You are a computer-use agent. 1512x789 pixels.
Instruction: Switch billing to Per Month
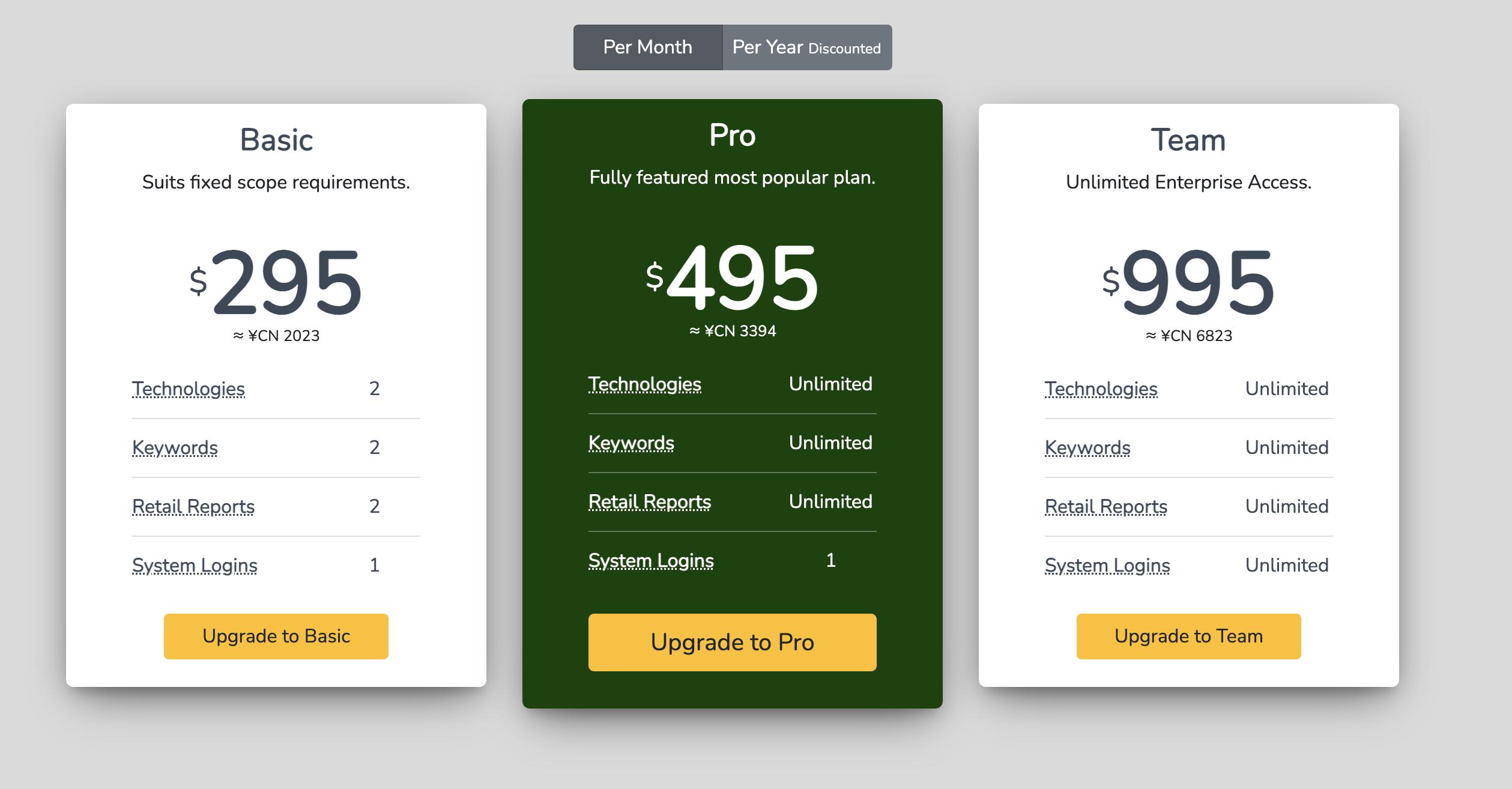[x=647, y=47]
